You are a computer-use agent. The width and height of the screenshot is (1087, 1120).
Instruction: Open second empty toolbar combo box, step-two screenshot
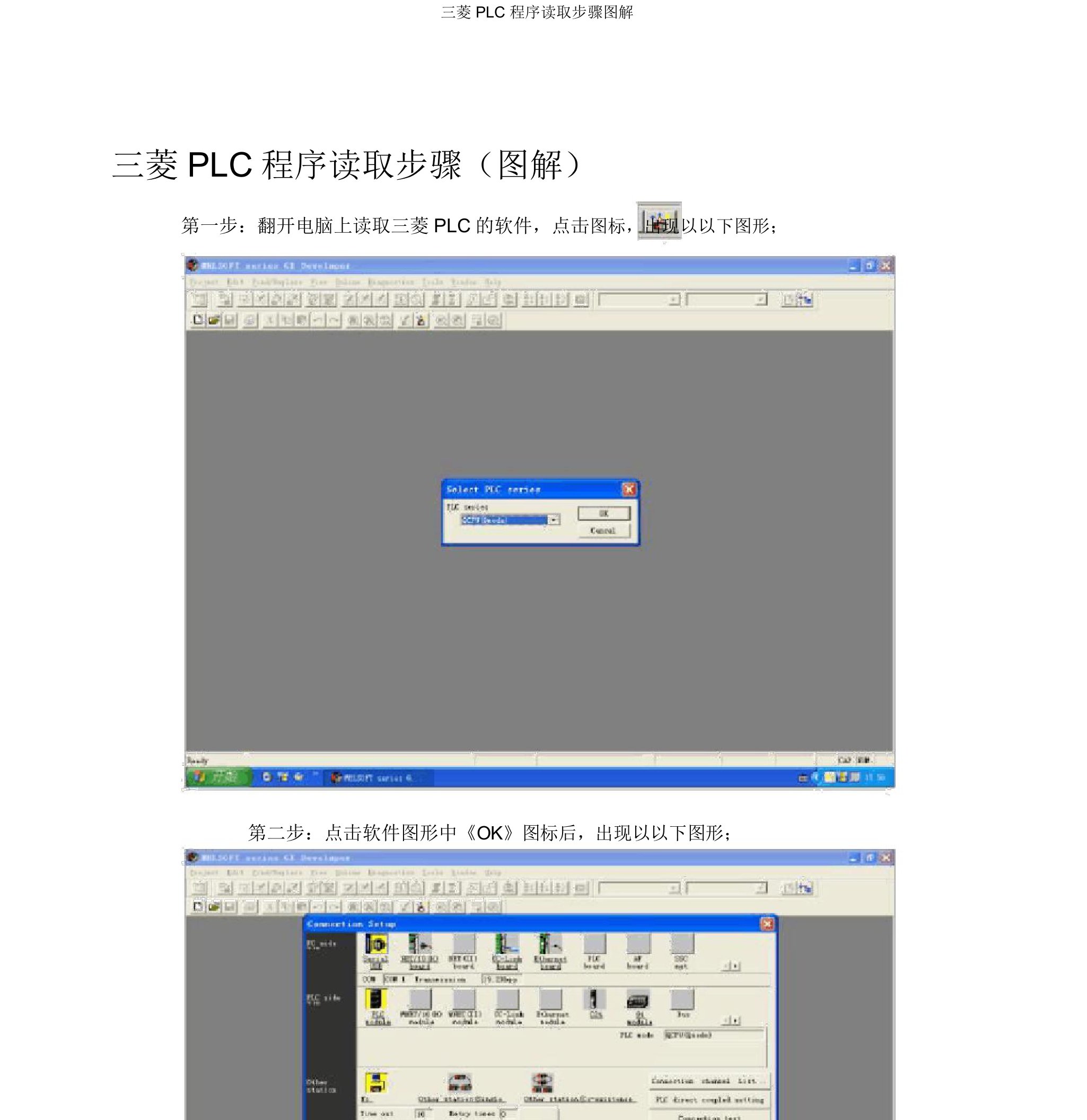[x=727, y=888]
